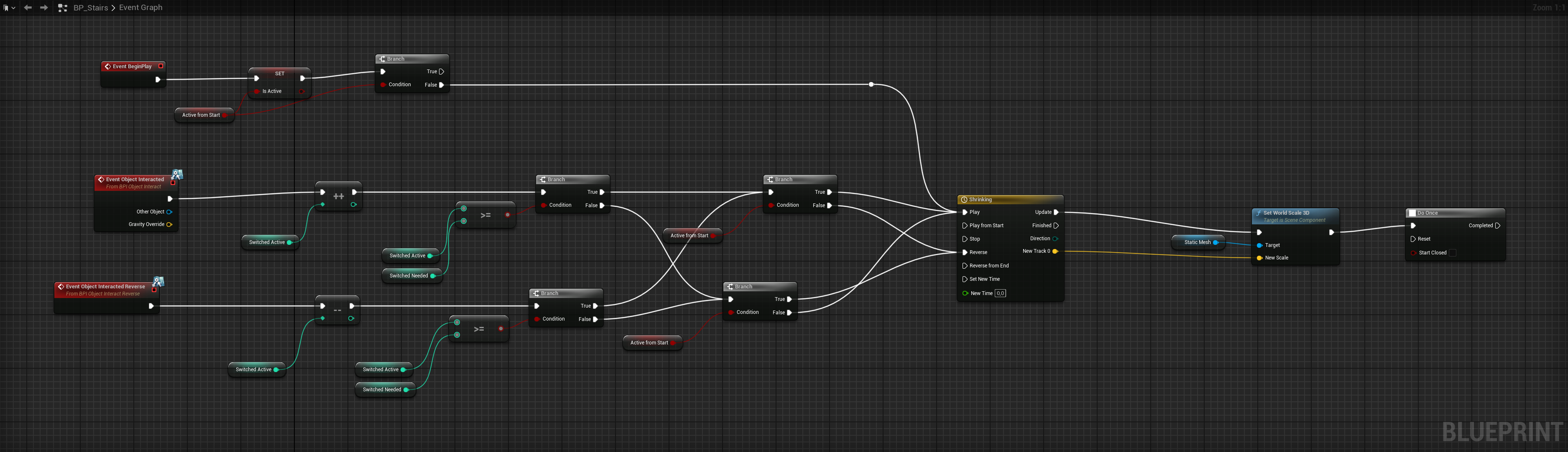Click the Event Graph breadcrumb link

click(140, 8)
